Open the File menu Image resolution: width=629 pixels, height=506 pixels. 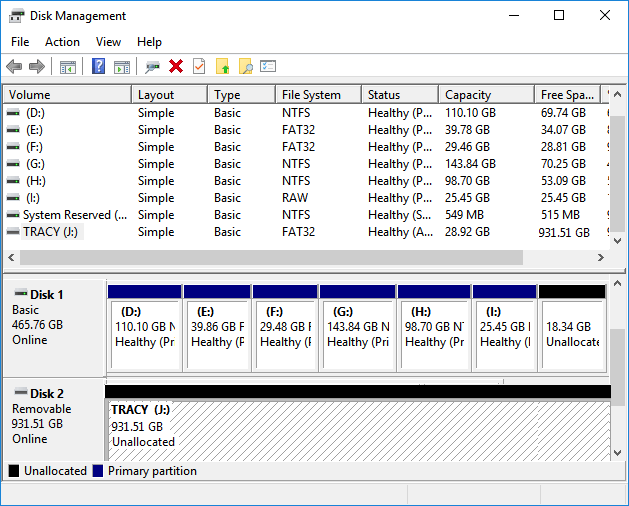tap(20, 42)
